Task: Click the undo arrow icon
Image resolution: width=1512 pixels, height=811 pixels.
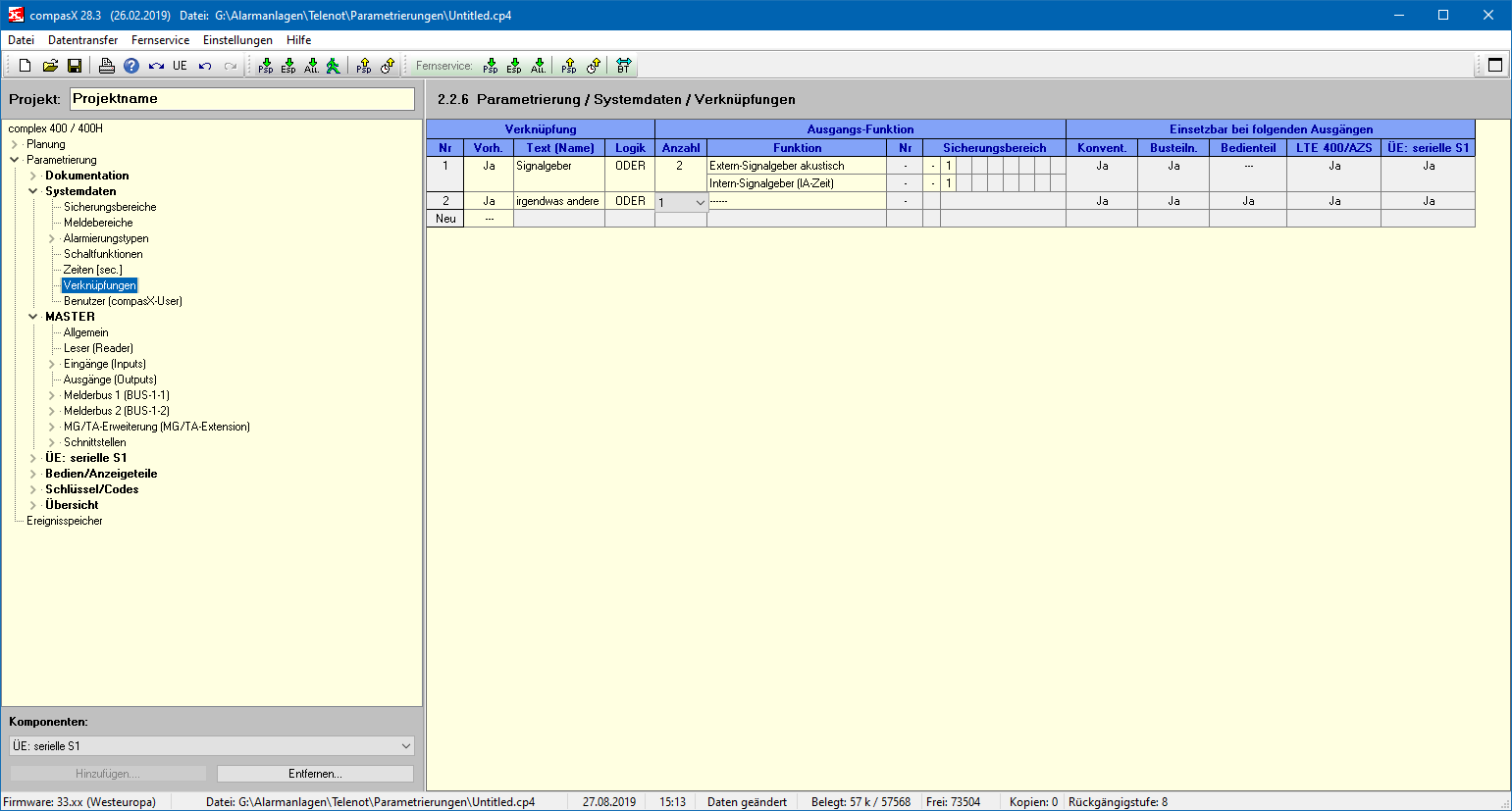Action: coord(204,66)
